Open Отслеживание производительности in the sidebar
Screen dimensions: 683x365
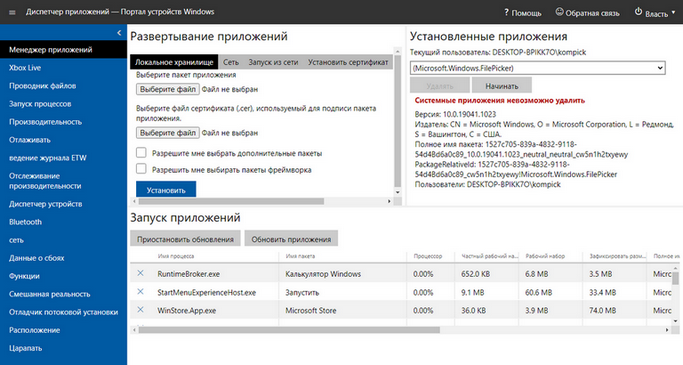coord(63,181)
